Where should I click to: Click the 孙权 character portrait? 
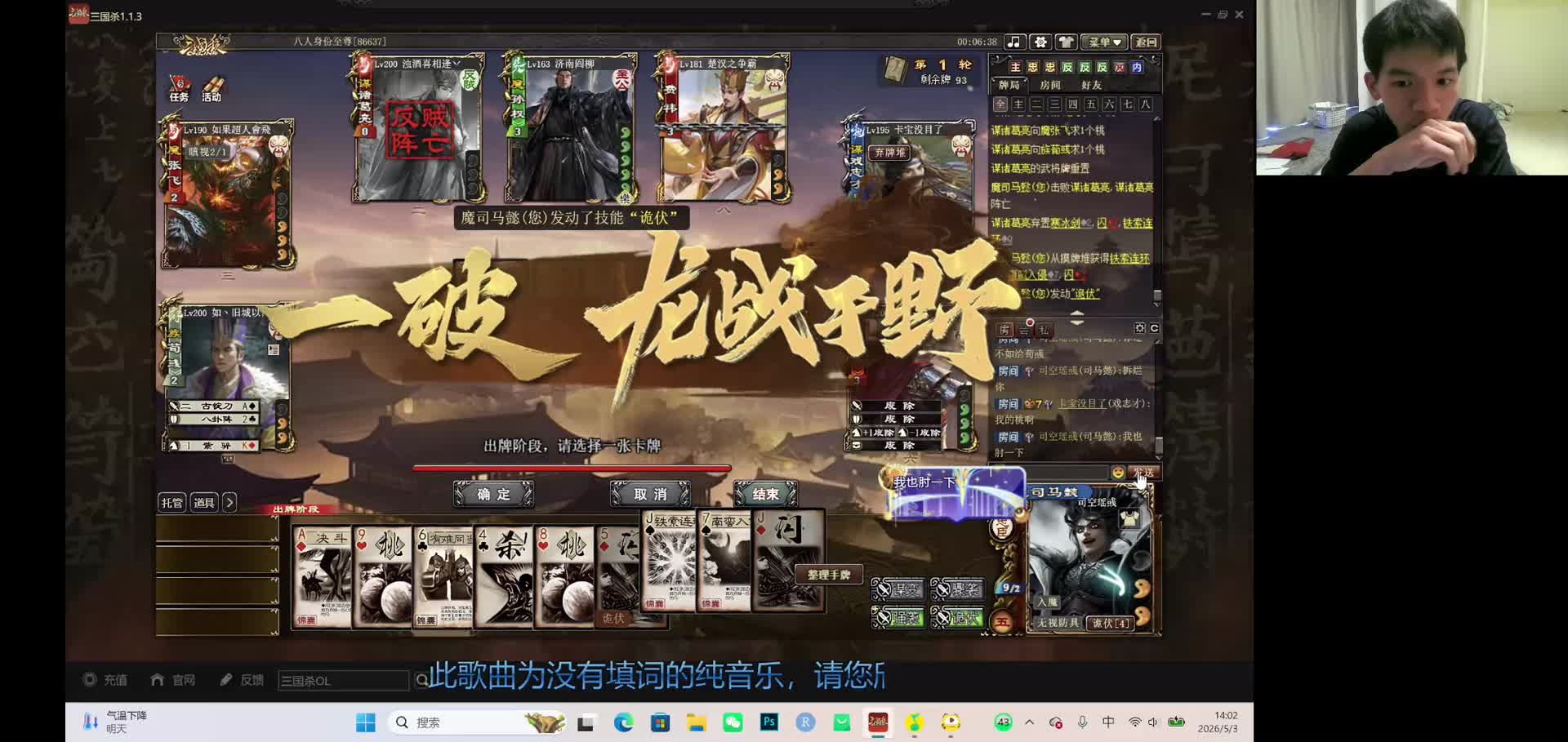point(569,130)
